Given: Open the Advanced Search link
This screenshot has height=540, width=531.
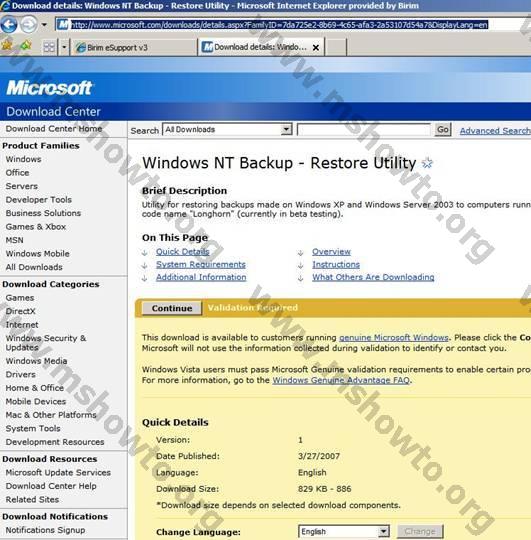Looking at the screenshot, I should tap(495, 131).
